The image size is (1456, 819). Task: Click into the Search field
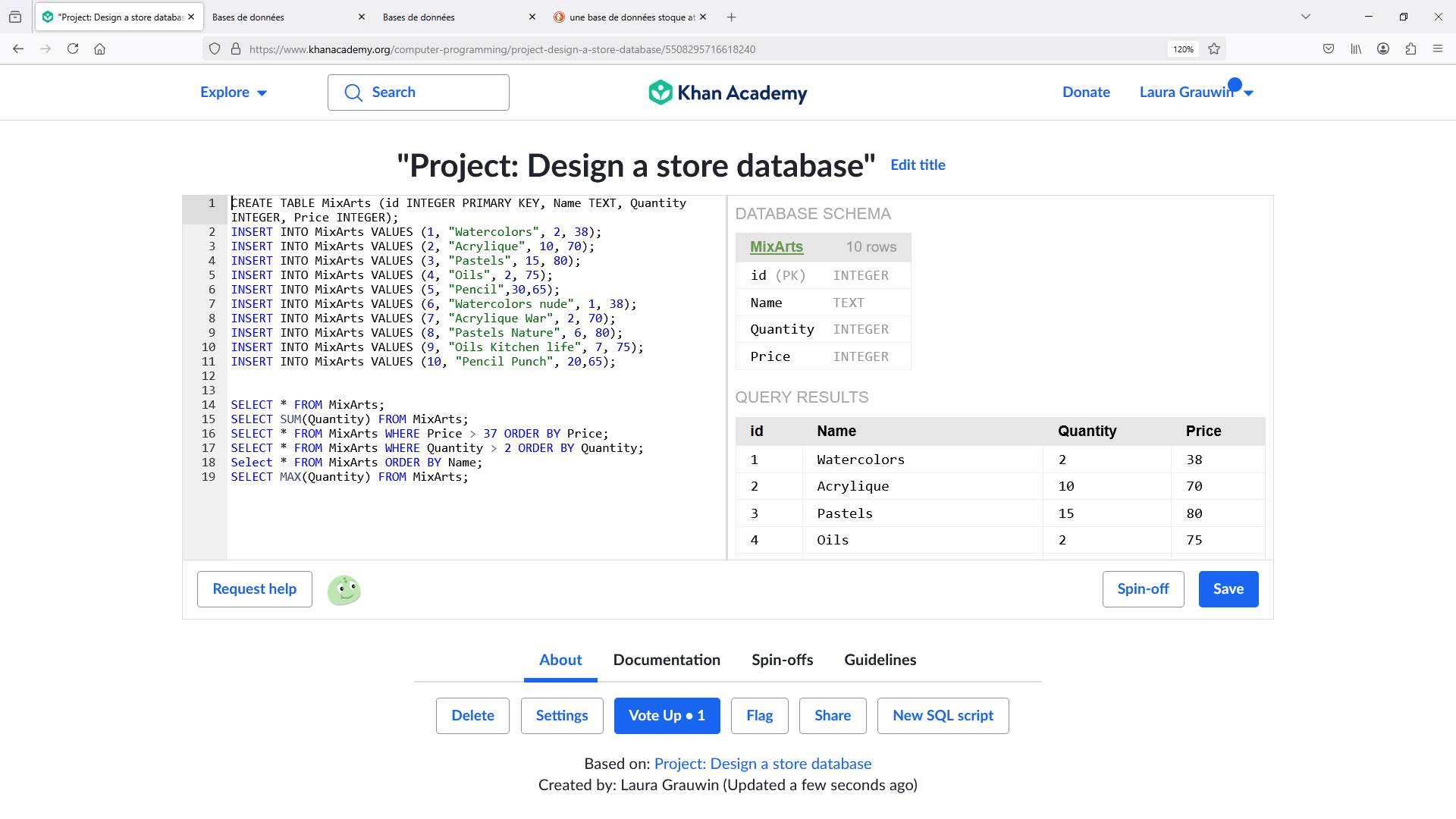(419, 93)
